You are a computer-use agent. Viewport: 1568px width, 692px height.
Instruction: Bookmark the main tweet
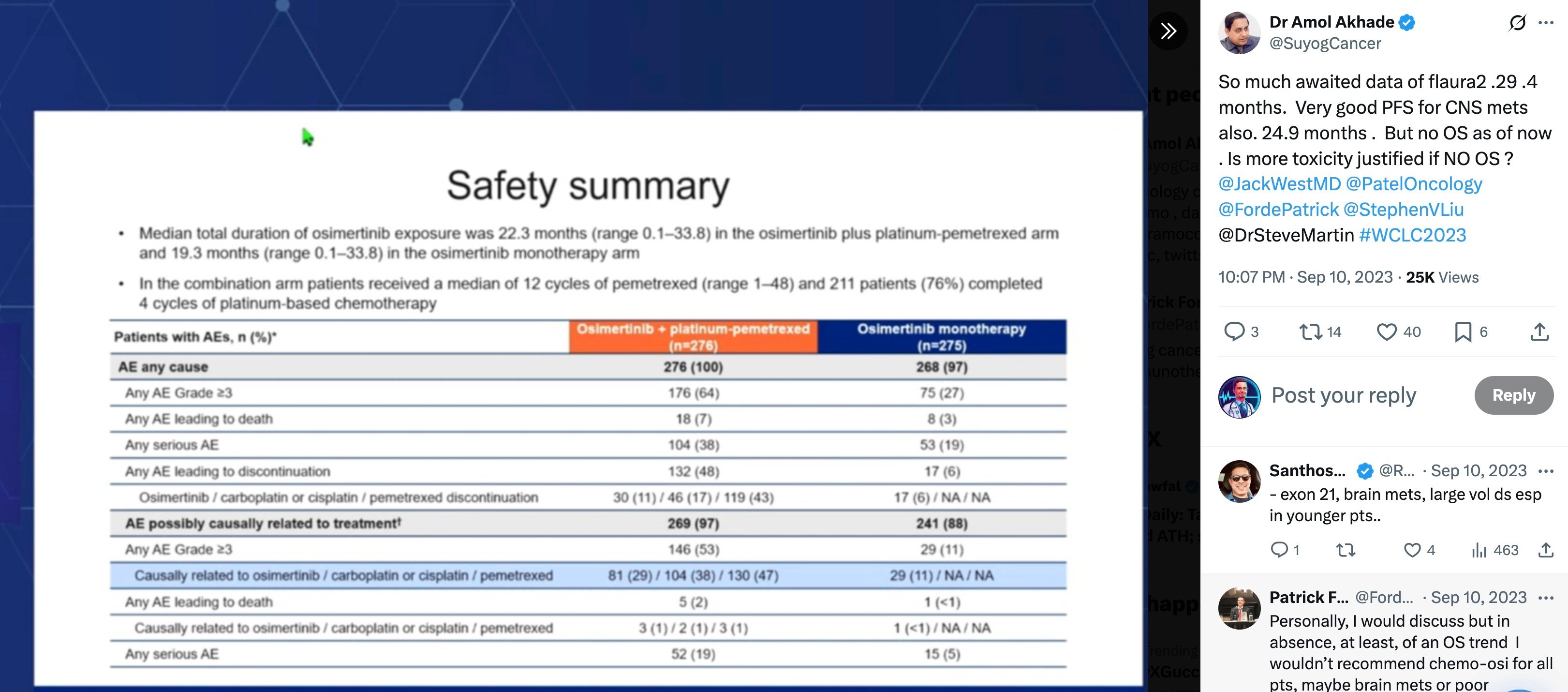click(x=1464, y=332)
